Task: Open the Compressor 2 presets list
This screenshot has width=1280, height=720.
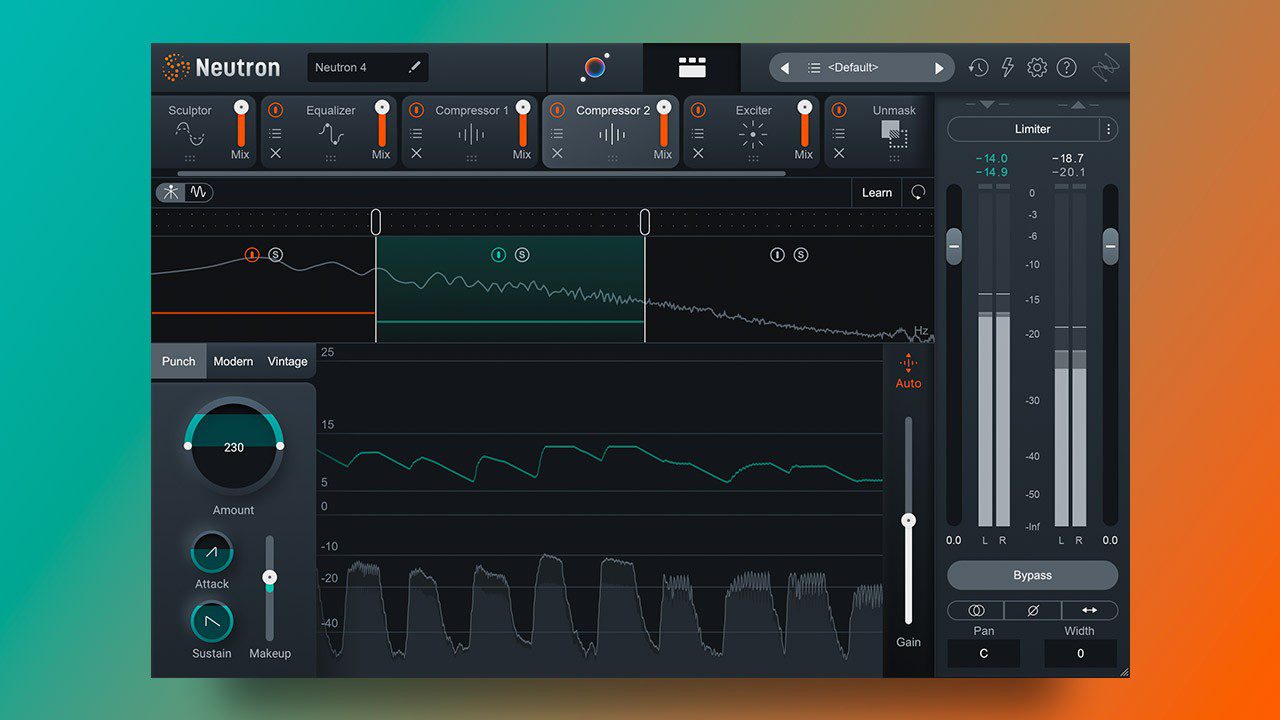Action: [557, 133]
